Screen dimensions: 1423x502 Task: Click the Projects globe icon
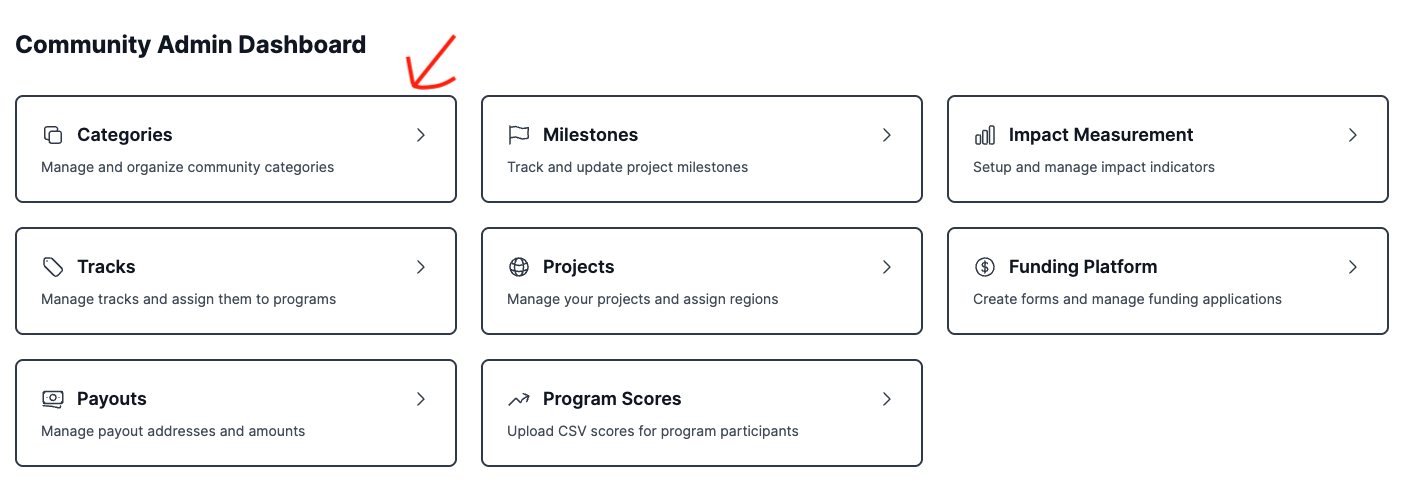pos(519,267)
